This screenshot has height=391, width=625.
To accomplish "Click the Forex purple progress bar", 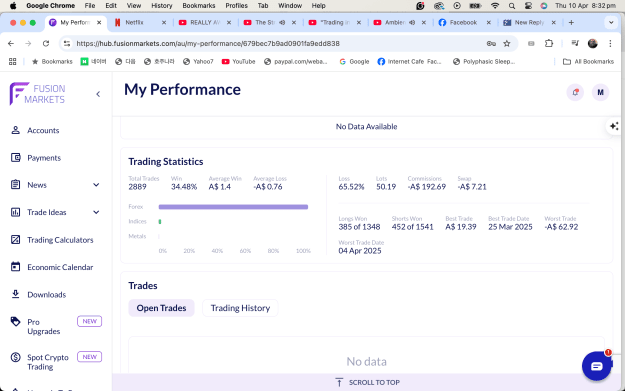I will point(233,207).
